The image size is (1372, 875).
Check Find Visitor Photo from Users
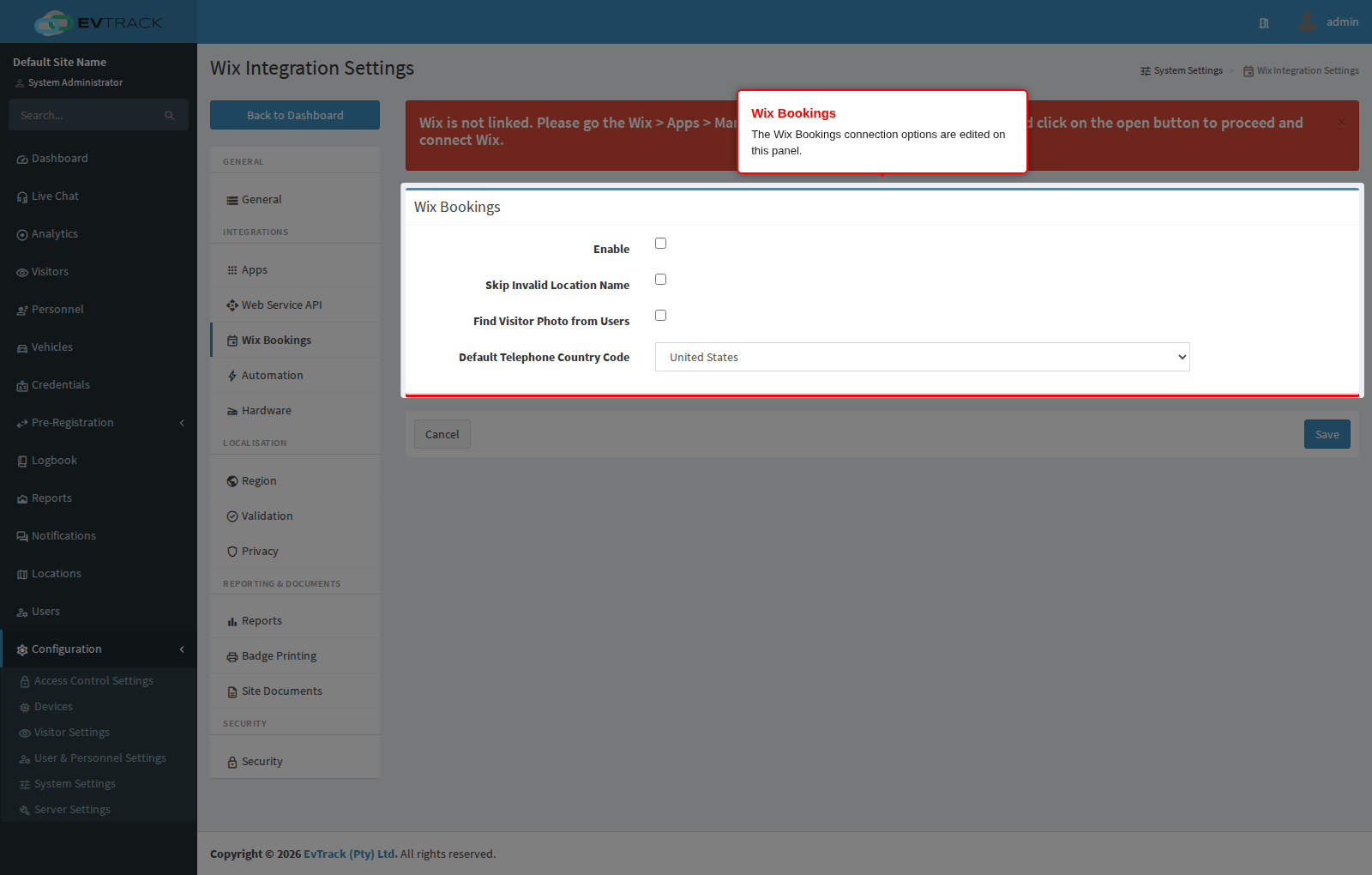click(x=660, y=316)
